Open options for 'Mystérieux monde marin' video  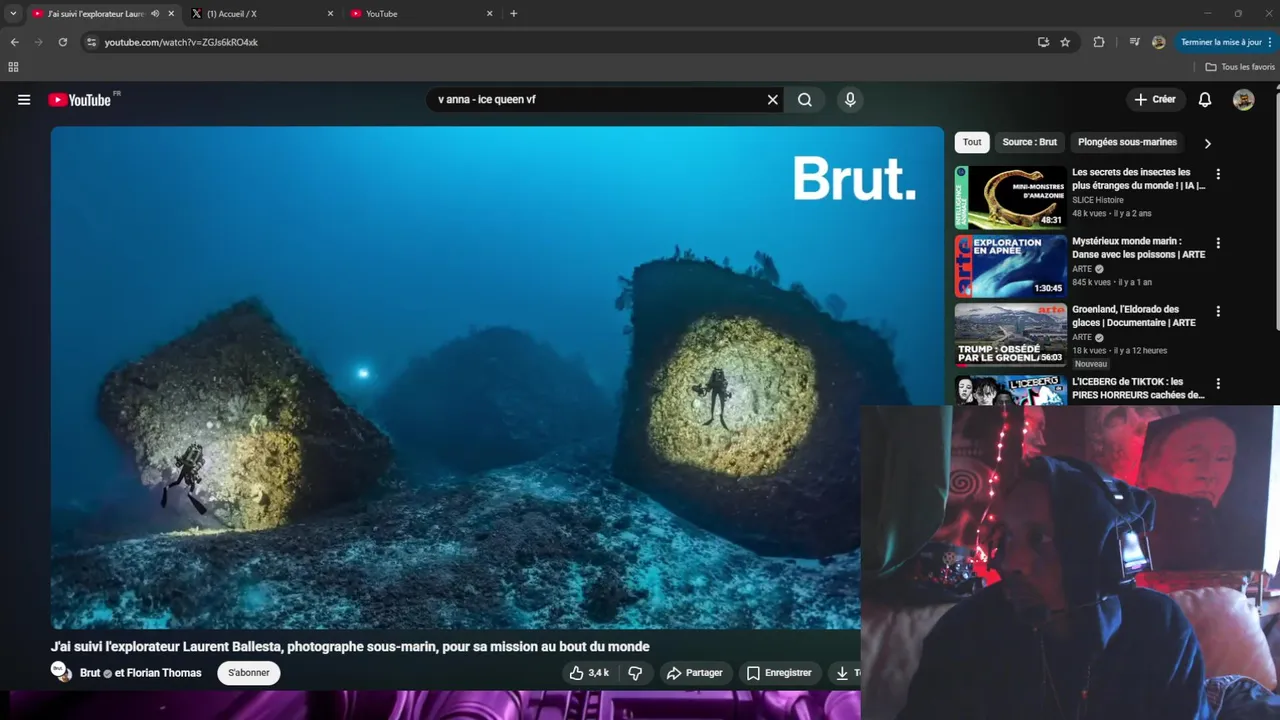click(1218, 243)
